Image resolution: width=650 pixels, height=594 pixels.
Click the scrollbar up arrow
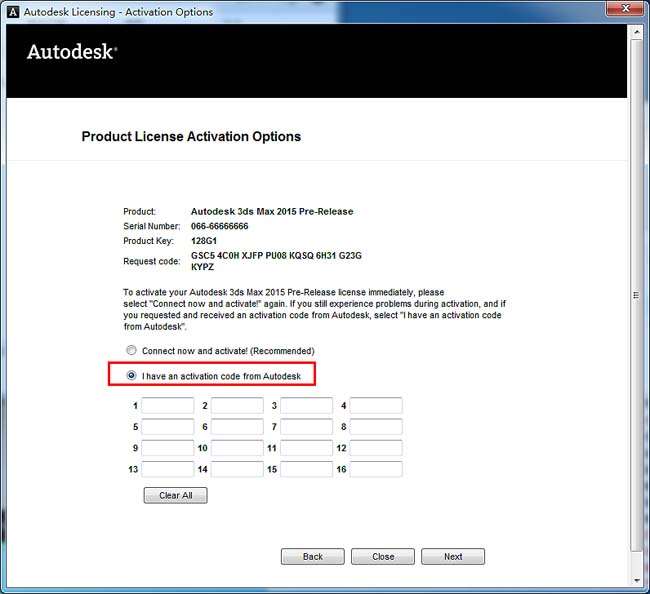coord(637,32)
